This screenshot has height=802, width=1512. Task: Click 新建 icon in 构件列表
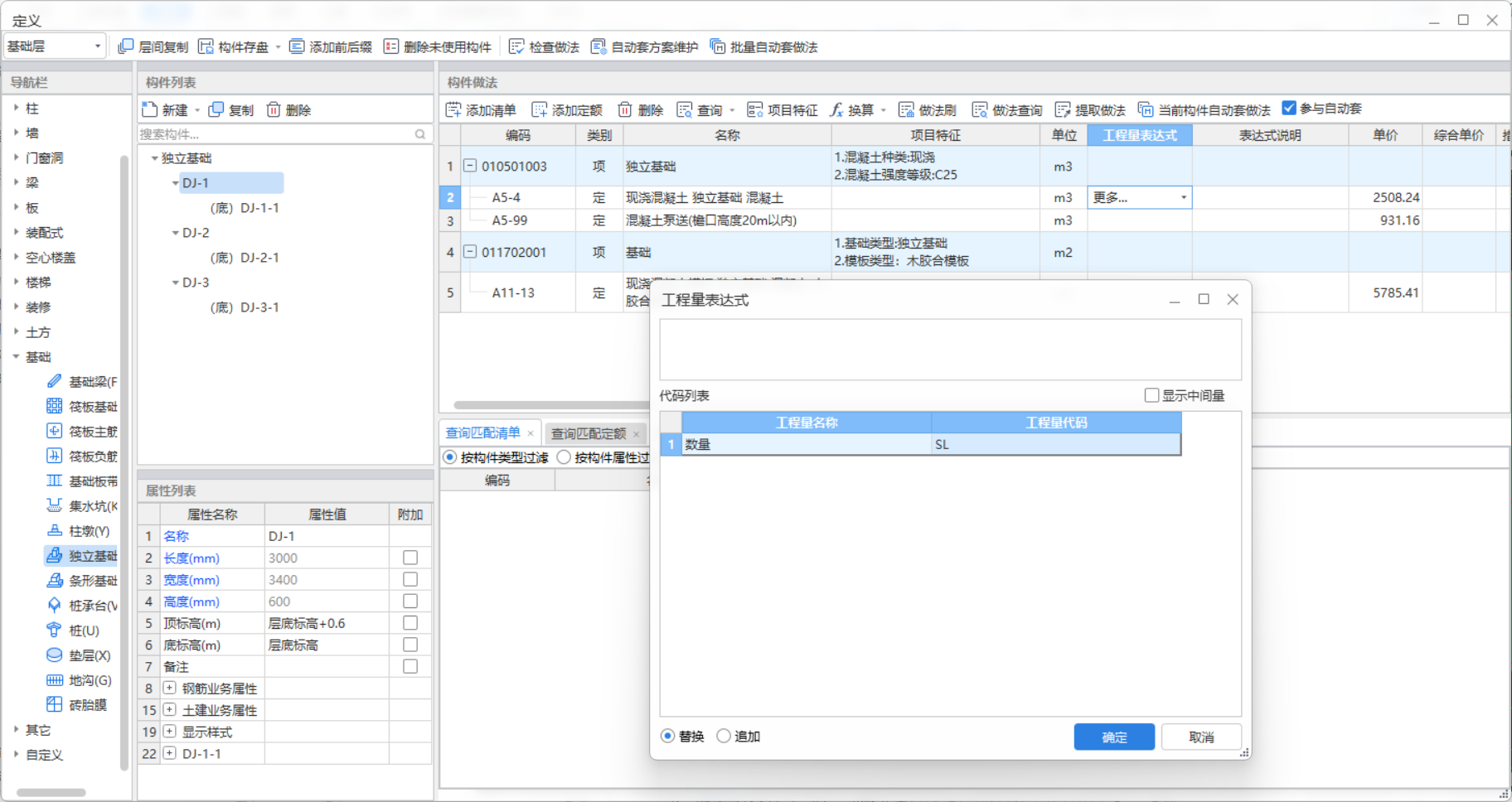pyautogui.click(x=150, y=109)
